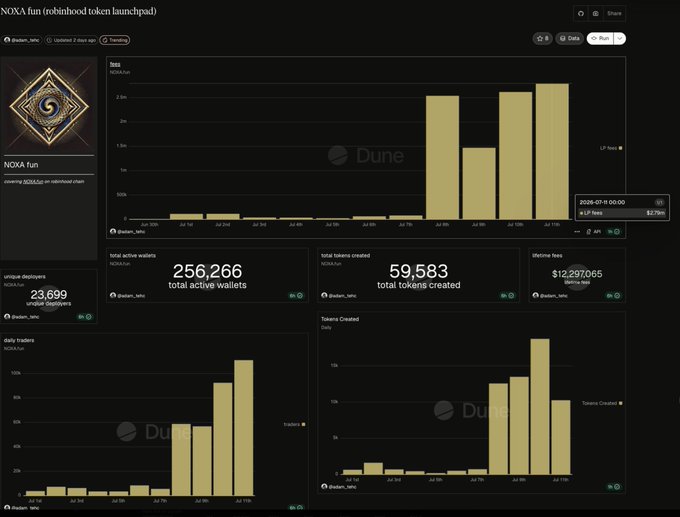The height and width of the screenshot is (517, 680).
Task: Open the GitHub icon in the top toolbar
Action: click(581, 13)
